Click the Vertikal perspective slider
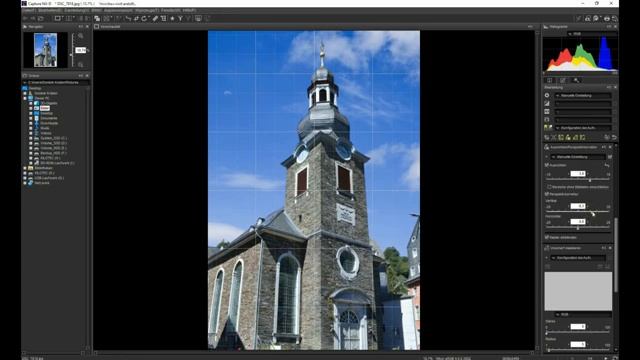Image resolution: width=640 pixels, height=360 pixels. point(578,212)
